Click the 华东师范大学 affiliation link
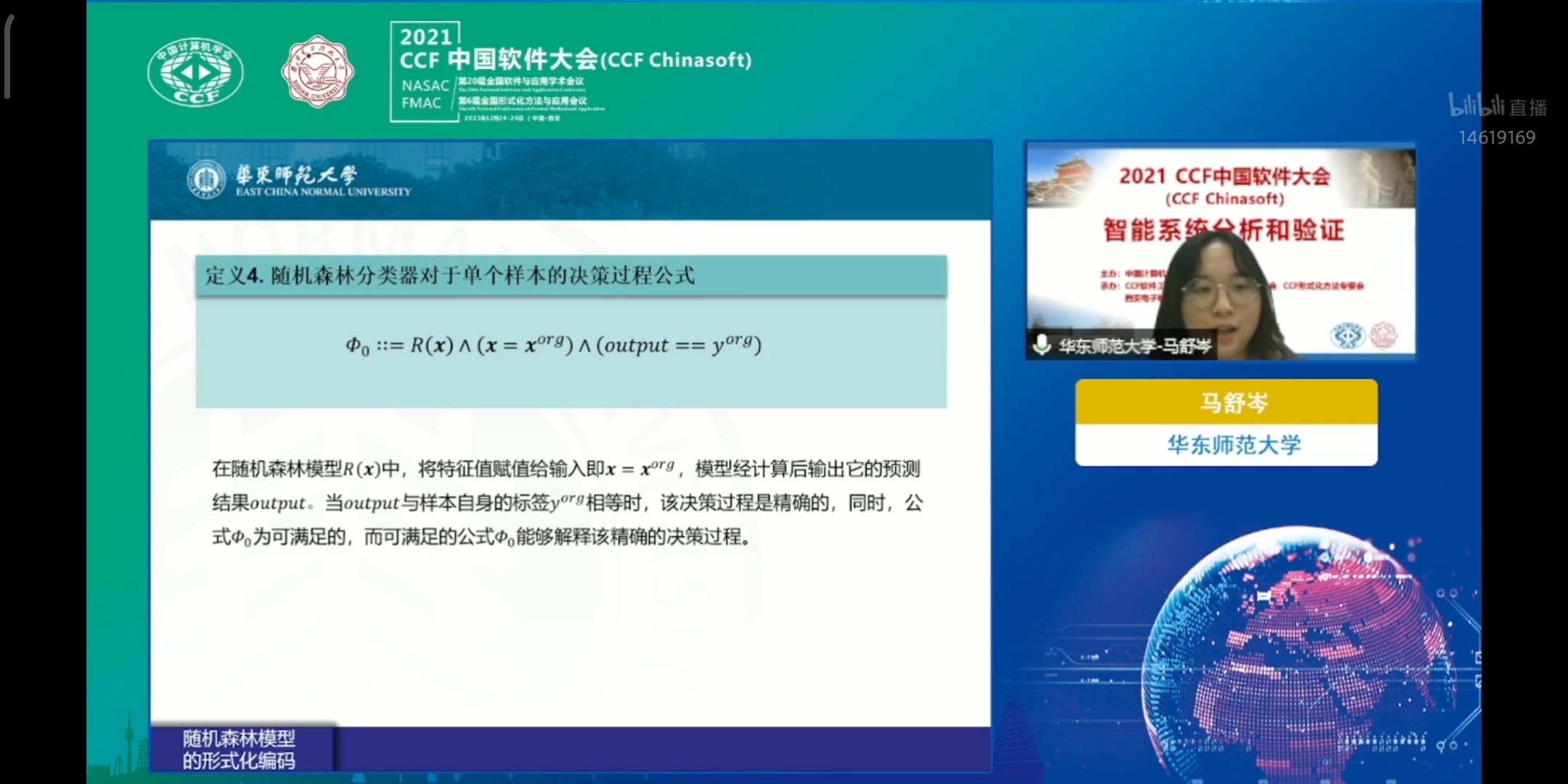1568x784 pixels. (1225, 445)
